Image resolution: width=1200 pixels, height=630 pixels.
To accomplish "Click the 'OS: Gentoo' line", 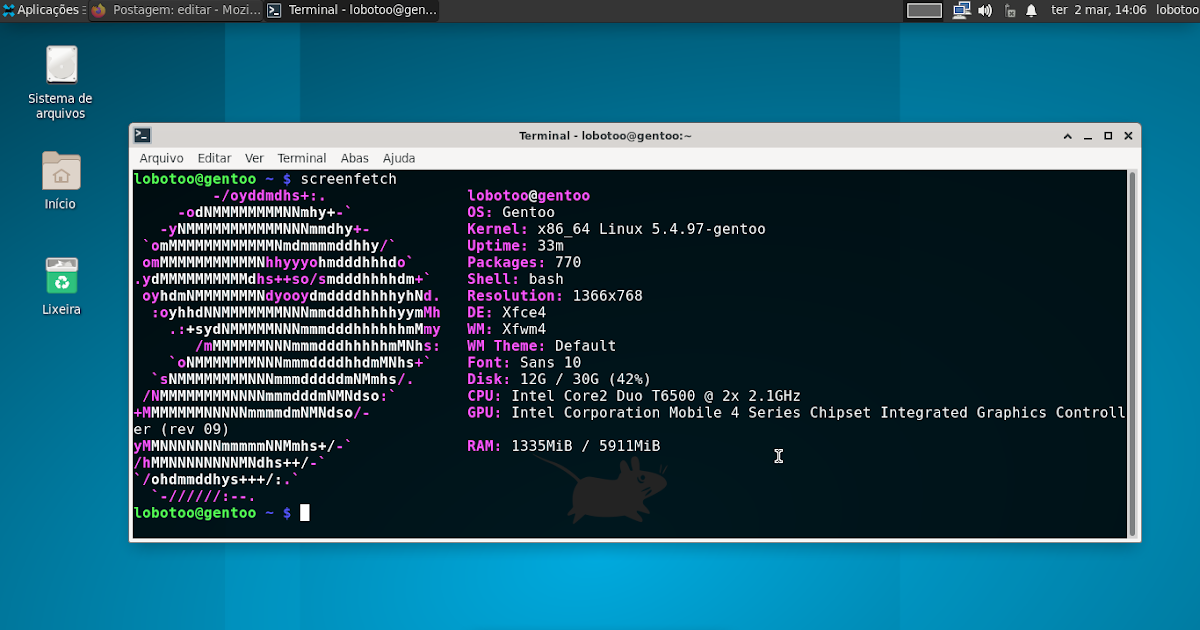I will pyautogui.click(x=511, y=212).
